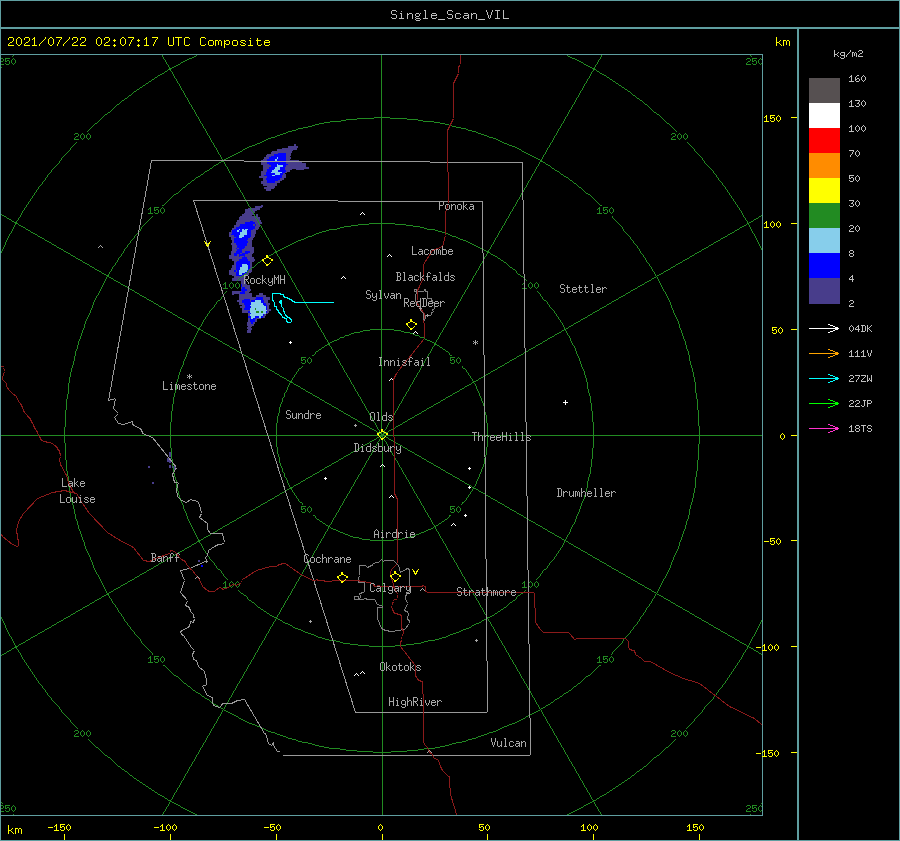Pick the white 130 color swatch
The image size is (900, 841).
tap(824, 115)
